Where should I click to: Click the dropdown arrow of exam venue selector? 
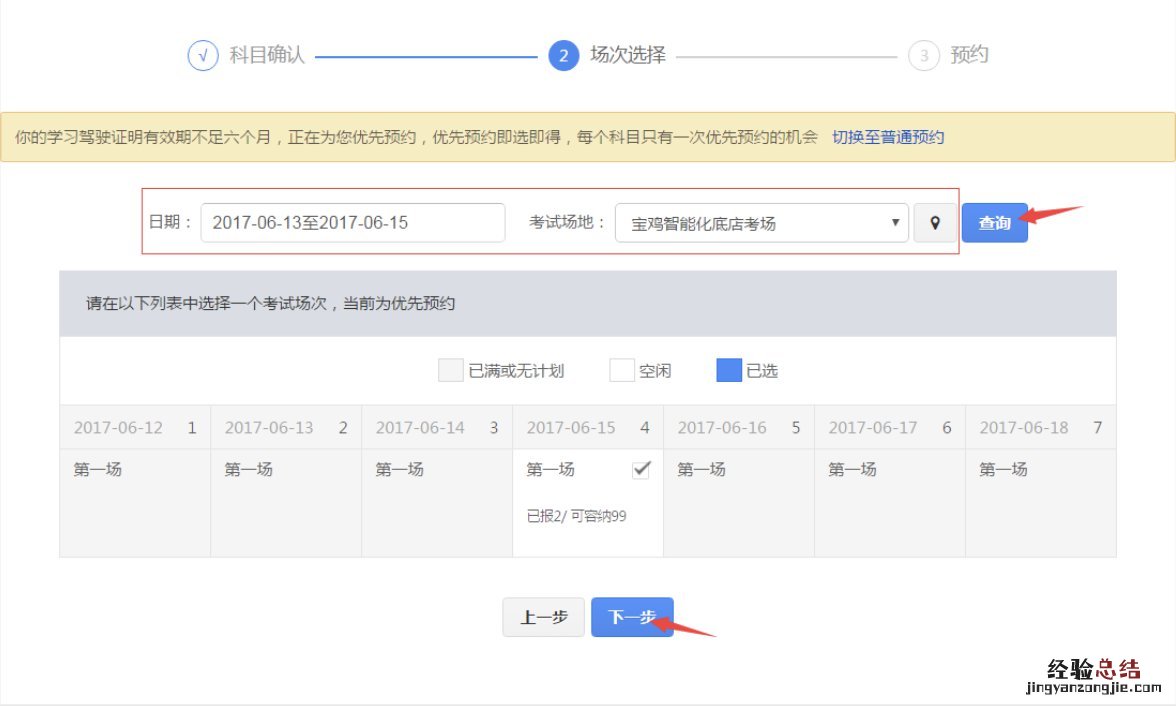[x=895, y=223]
